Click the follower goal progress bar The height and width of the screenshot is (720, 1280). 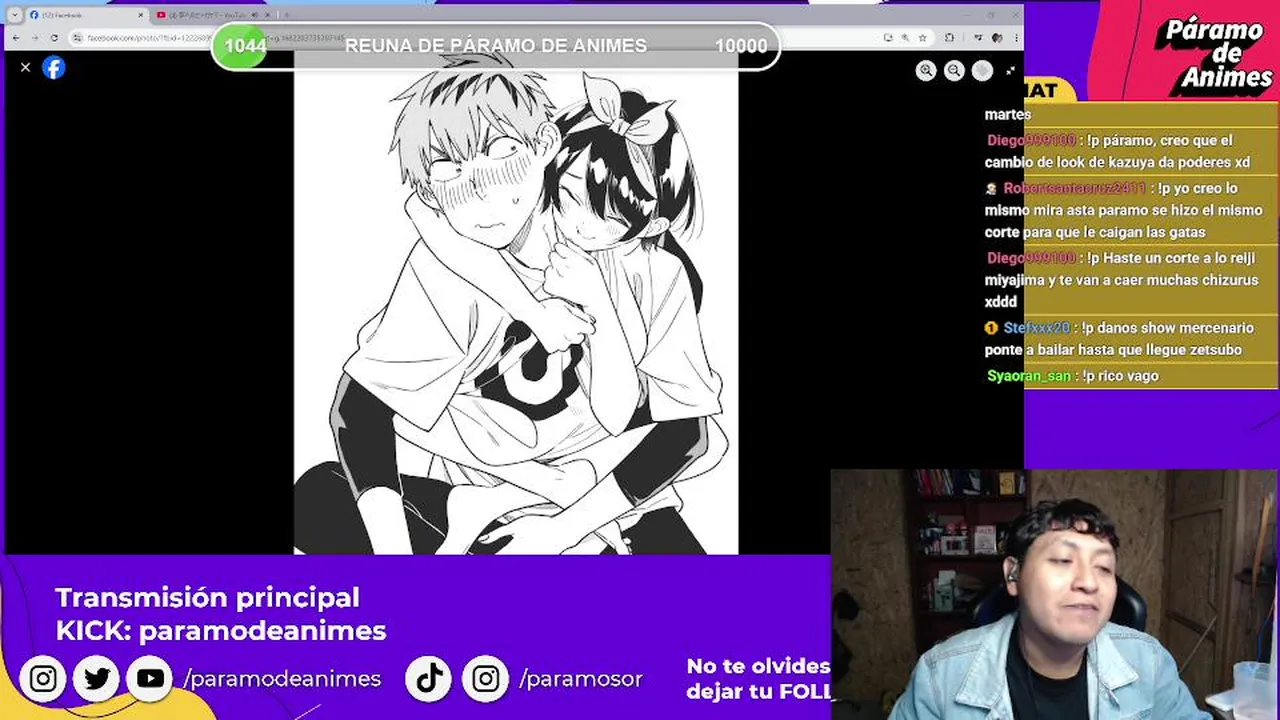[496, 46]
